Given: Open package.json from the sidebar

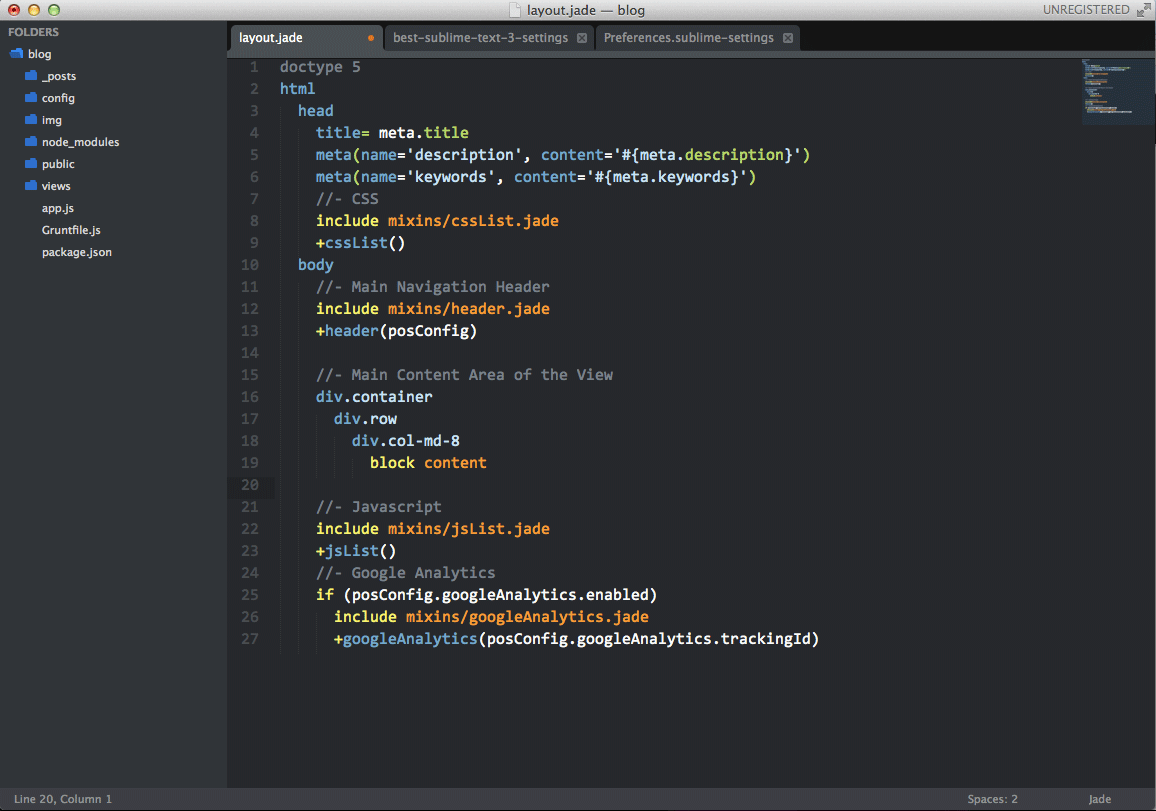Looking at the screenshot, I should [x=77, y=252].
